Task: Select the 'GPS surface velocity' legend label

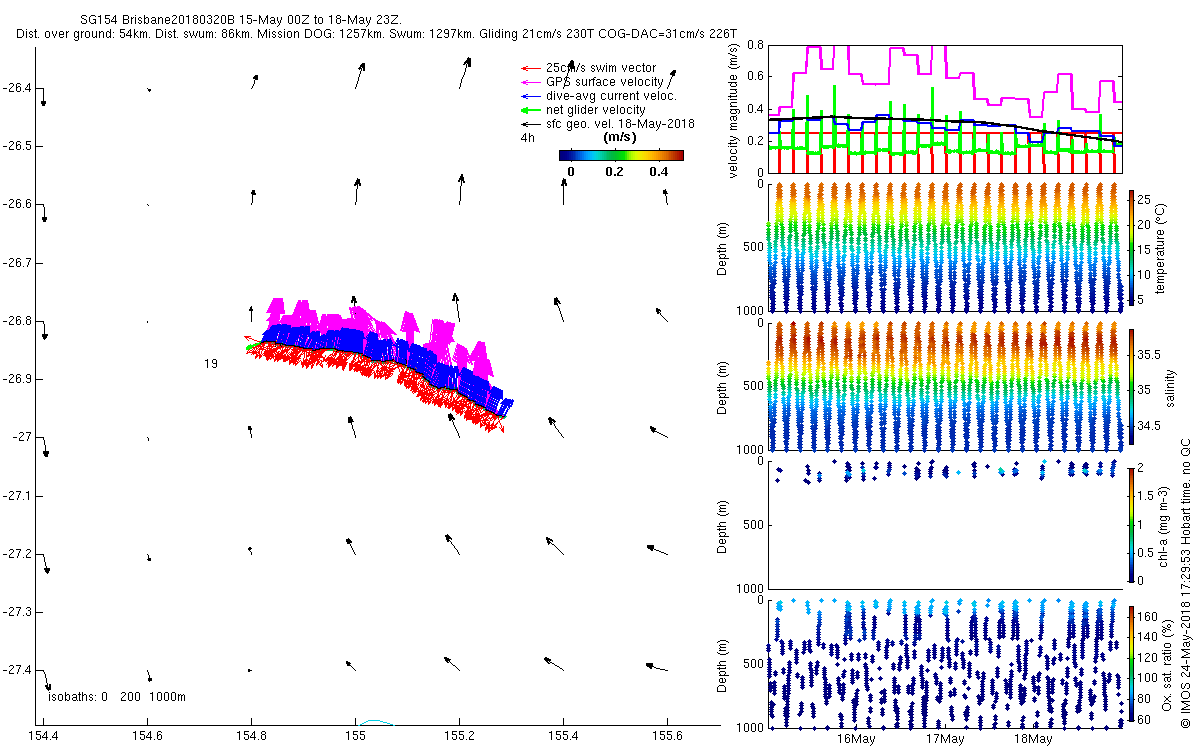Action: (x=604, y=82)
